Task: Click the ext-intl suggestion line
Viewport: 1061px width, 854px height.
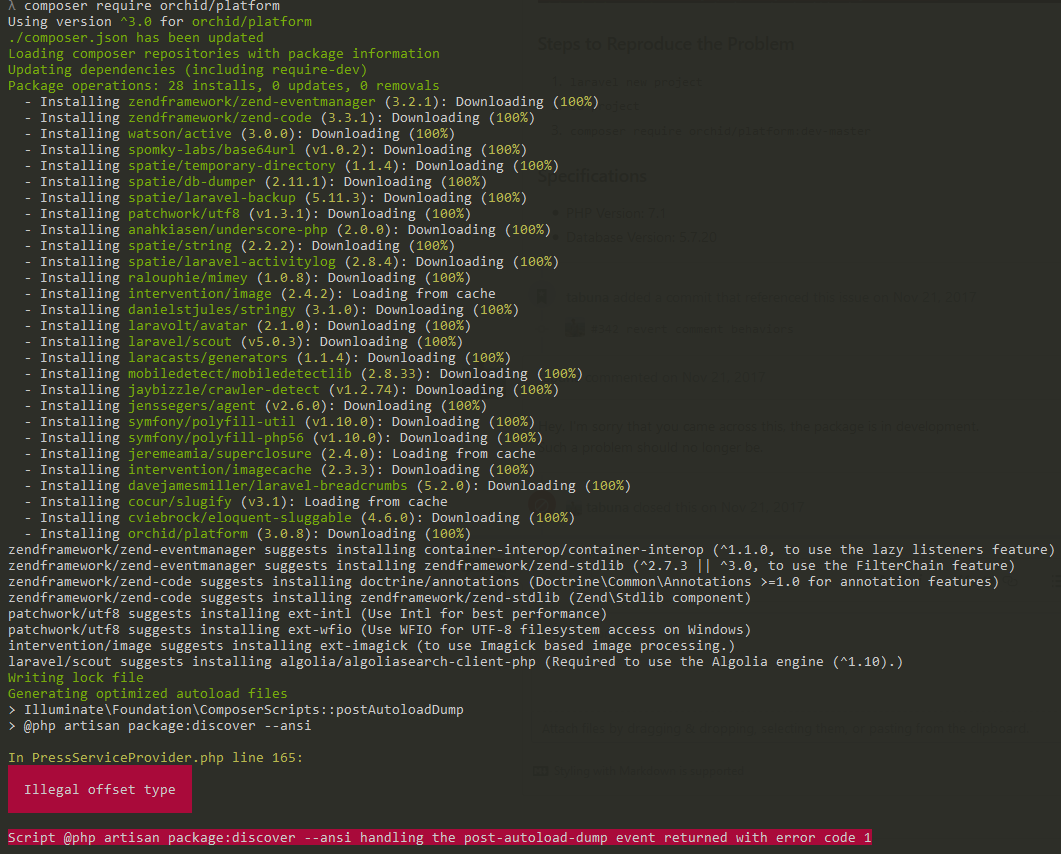Action: pyautogui.click(x=308, y=614)
